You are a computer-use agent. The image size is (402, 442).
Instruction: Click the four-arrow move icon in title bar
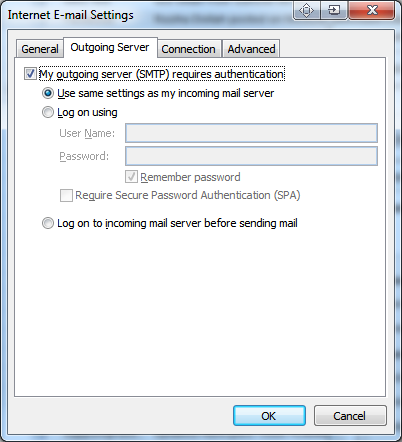point(306,11)
